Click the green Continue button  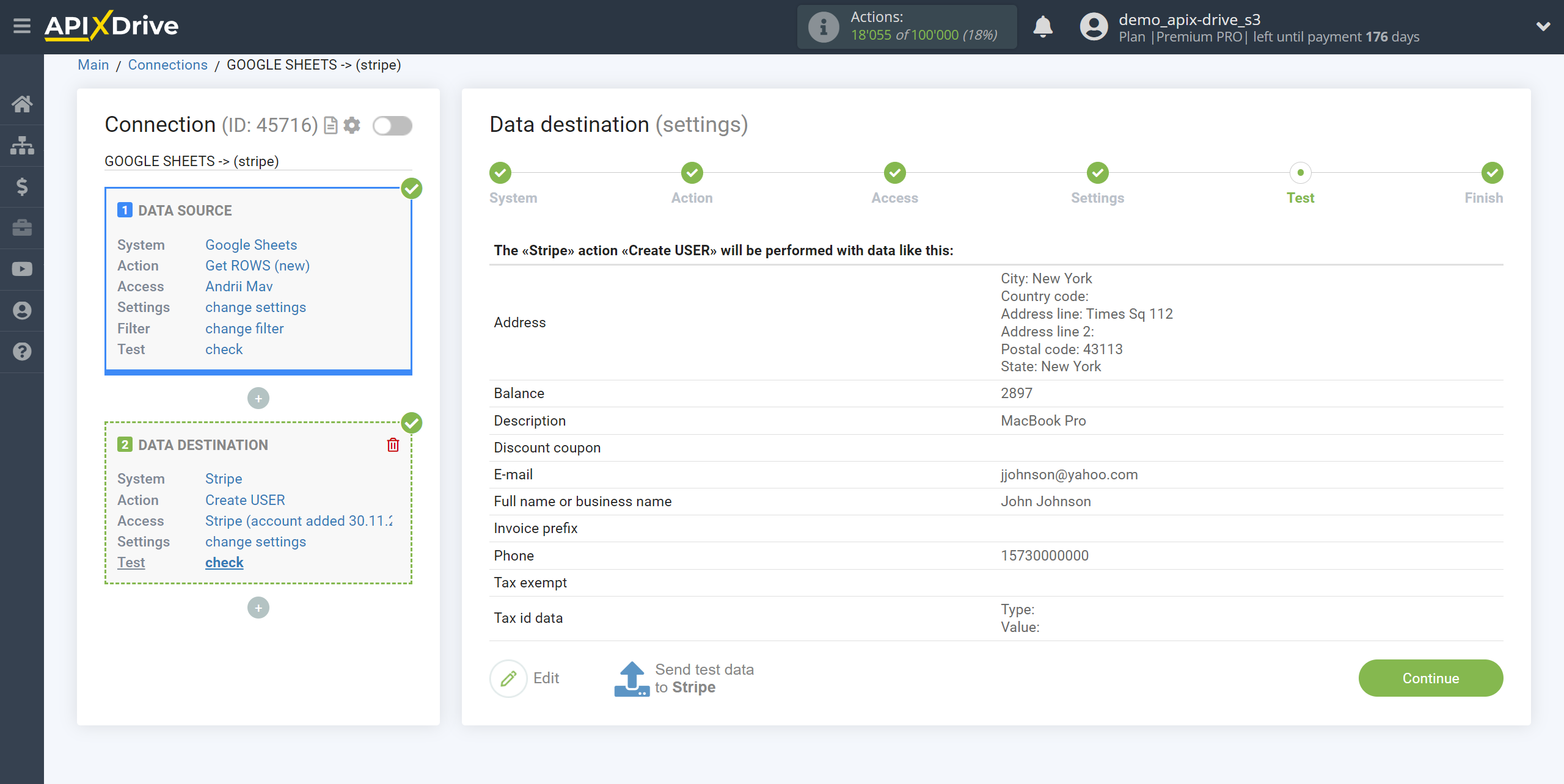coord(1430,678)
